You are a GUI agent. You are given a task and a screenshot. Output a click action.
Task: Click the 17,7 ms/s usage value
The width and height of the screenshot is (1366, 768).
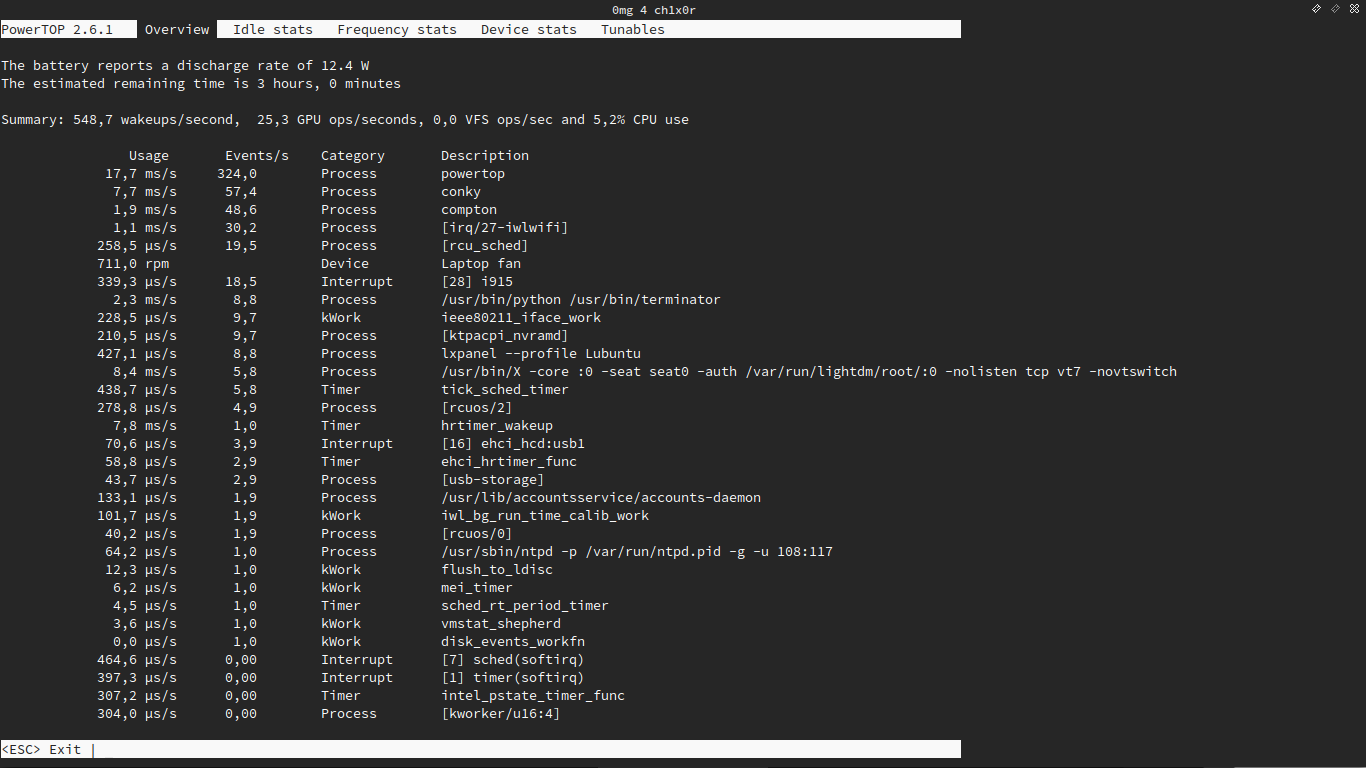click(x=141, y=173)
